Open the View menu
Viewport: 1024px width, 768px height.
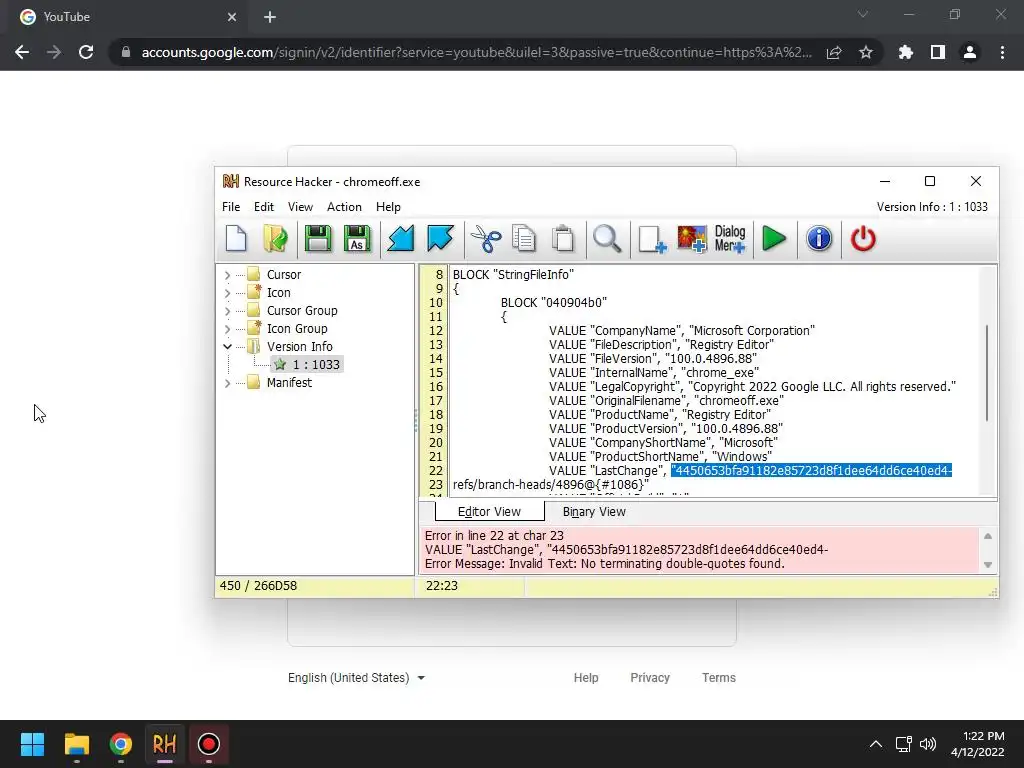click(x=300, y=207)
